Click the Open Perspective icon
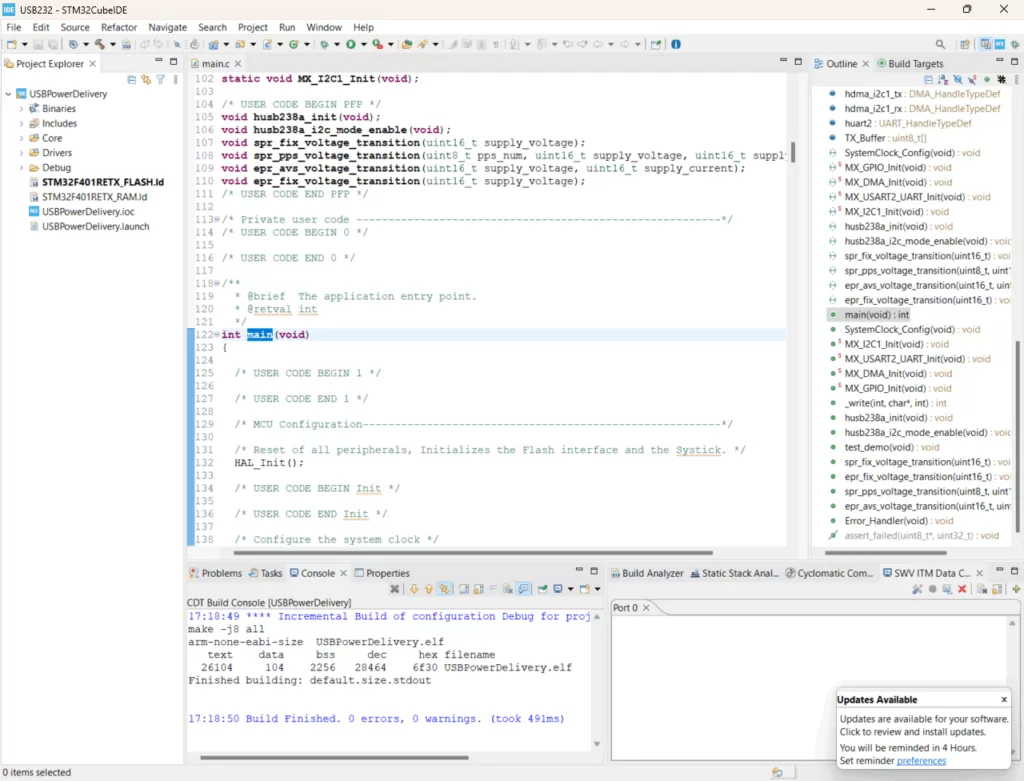 965,44
